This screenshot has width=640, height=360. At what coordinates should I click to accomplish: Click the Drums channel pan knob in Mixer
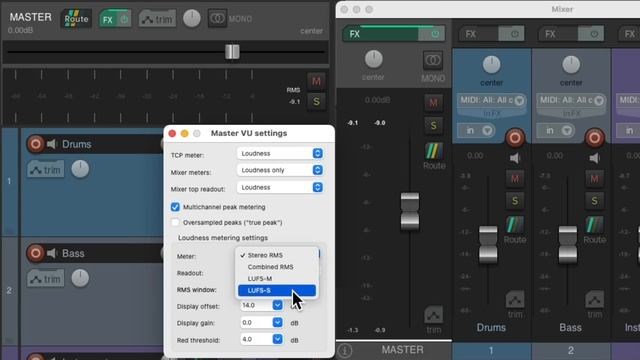(491, 64)
